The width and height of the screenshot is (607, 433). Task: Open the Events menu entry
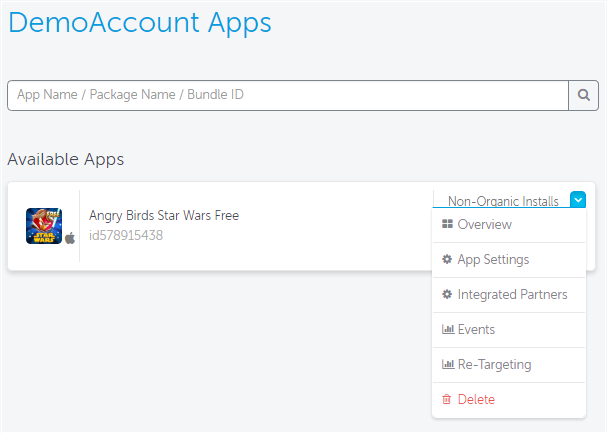[x=508, y=330]
